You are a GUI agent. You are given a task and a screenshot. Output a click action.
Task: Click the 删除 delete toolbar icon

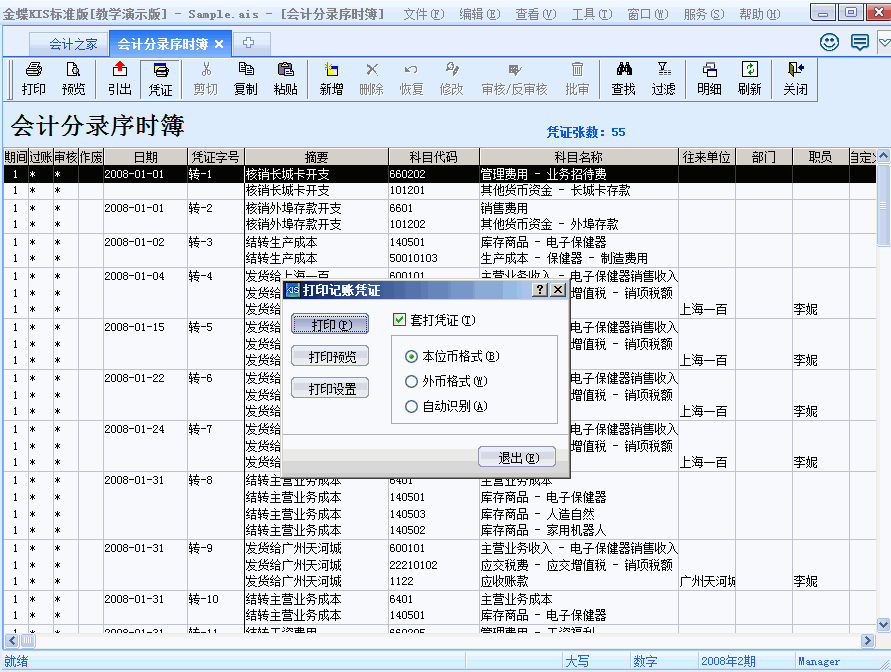coord(372,79)
